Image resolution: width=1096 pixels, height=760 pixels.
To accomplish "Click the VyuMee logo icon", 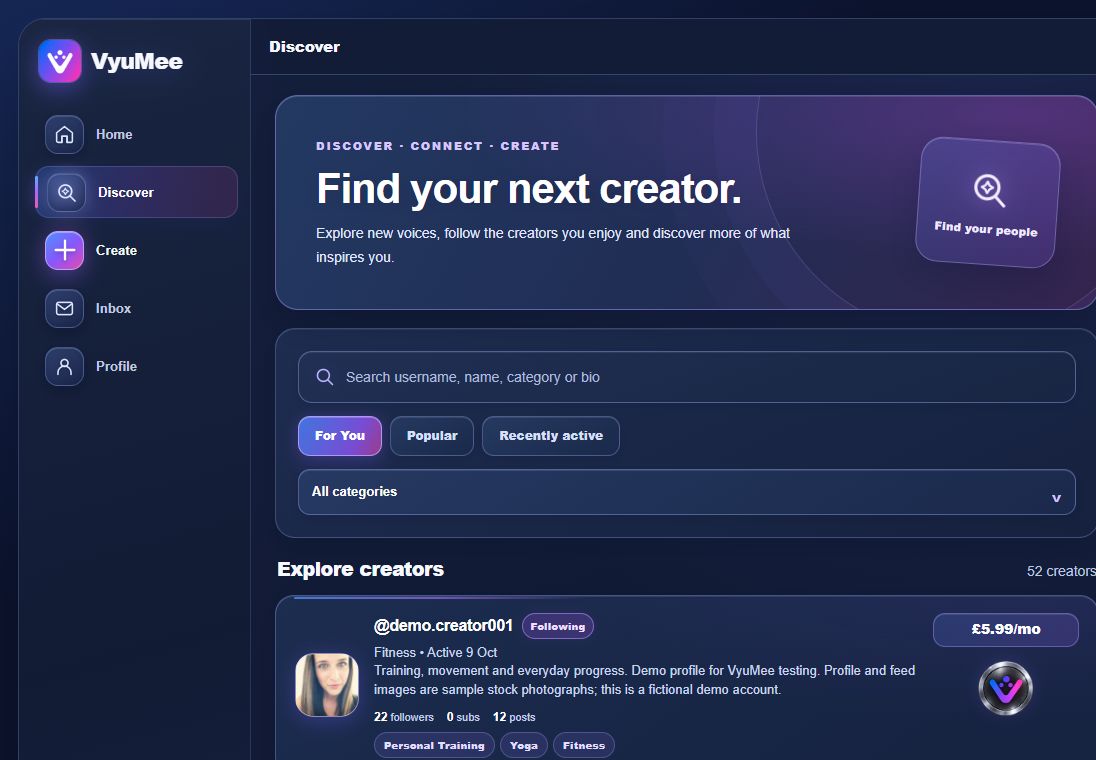I will click(59, 61).
